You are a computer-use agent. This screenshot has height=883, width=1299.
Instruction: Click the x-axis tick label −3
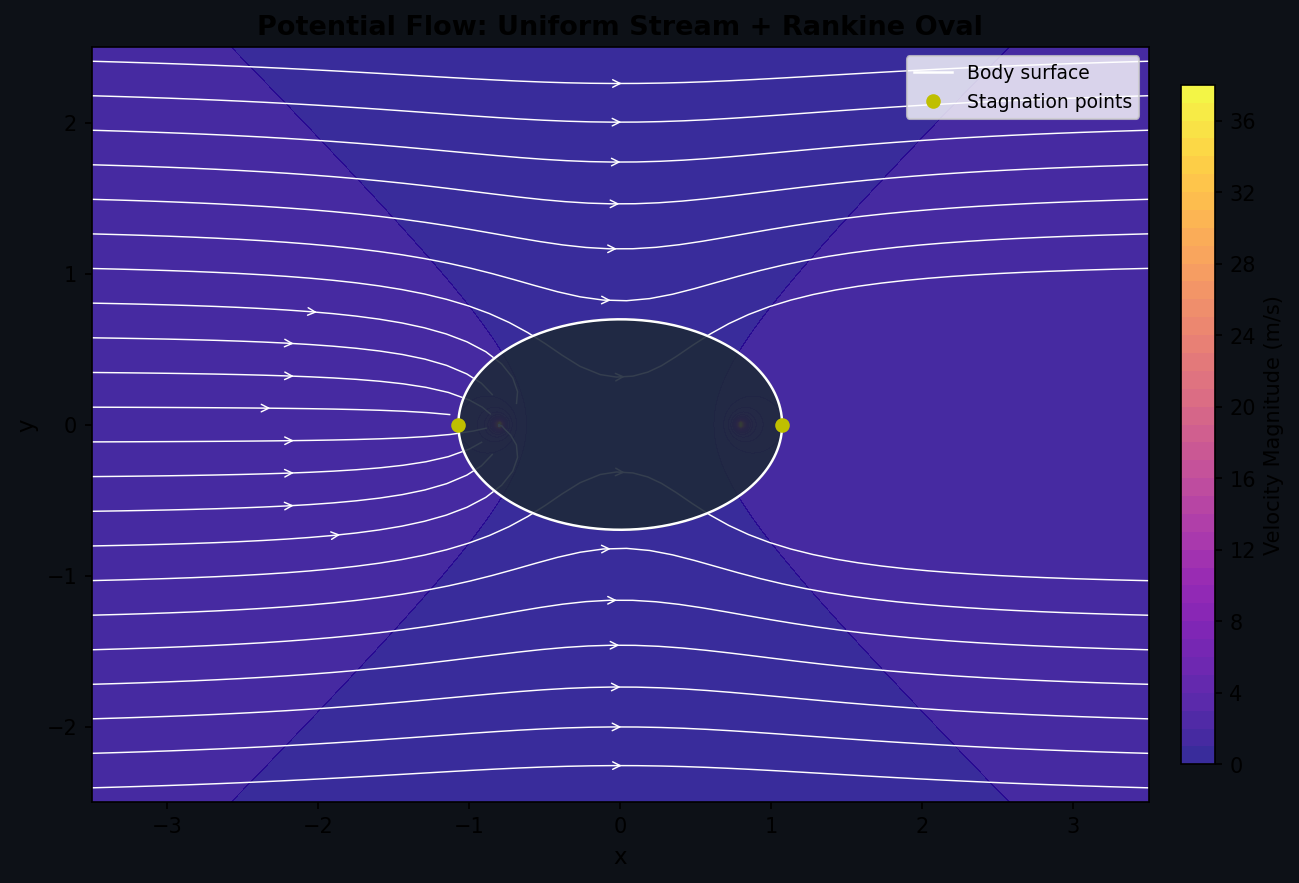[167, 826]
